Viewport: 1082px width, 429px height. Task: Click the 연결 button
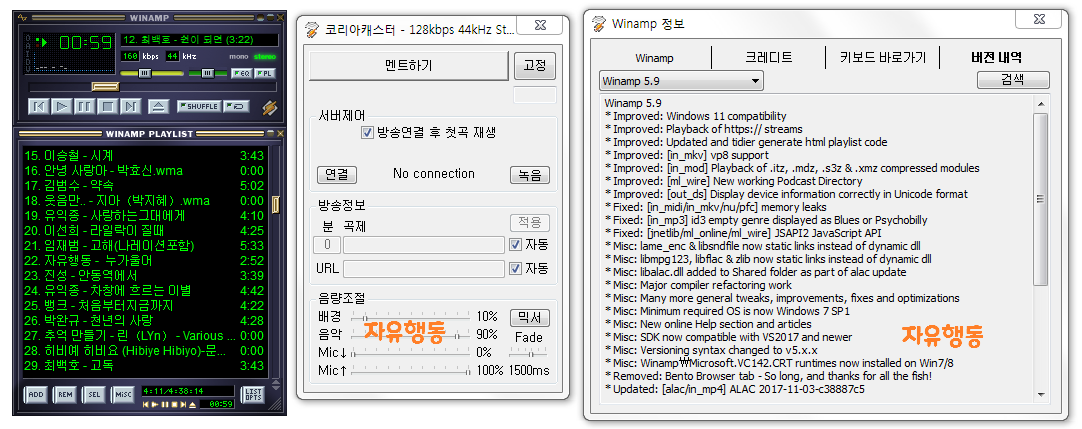tap(337, 174)
